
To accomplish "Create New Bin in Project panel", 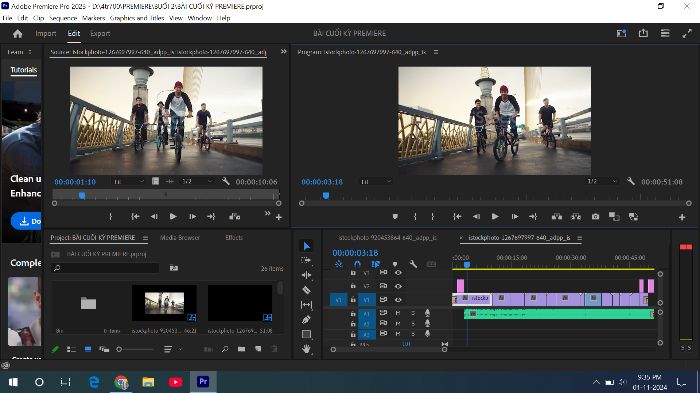I will click(x=242, y=349).
